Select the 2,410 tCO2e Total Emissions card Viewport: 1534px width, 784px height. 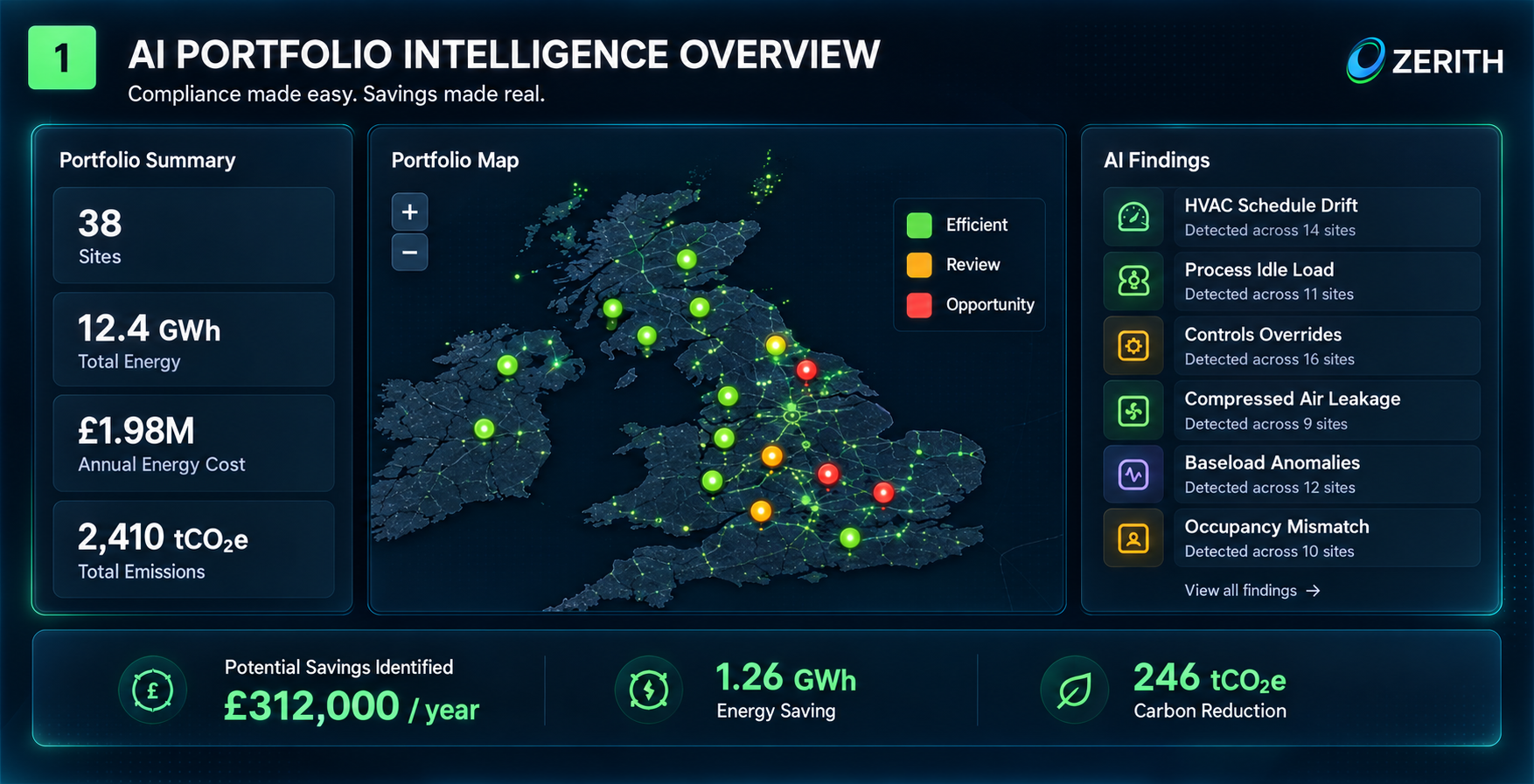click(194, 549)
